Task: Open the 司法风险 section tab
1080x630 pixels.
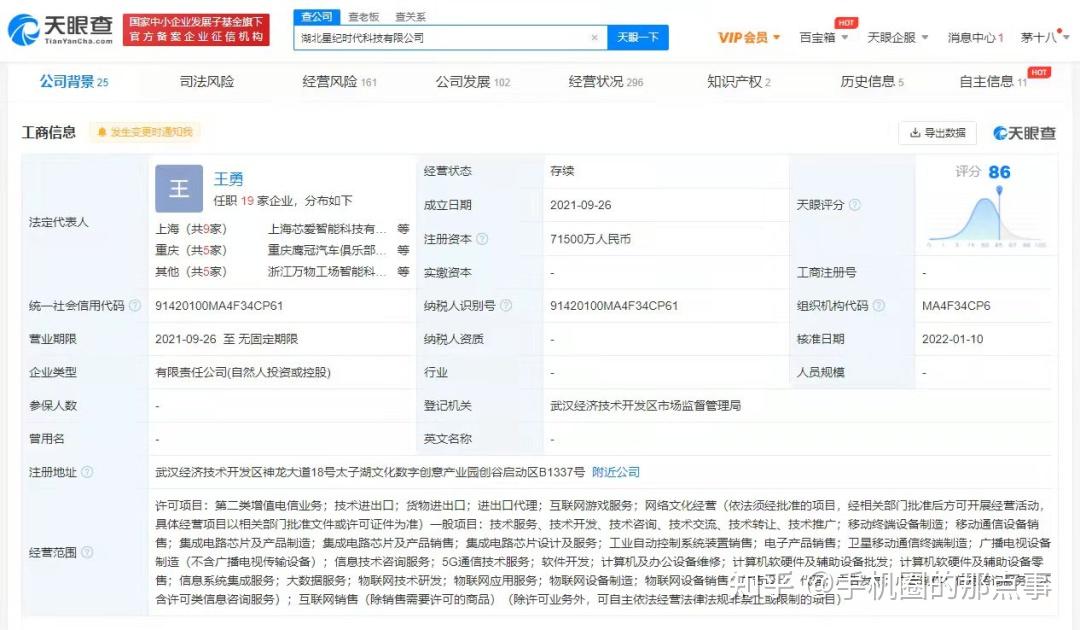Action: 207,82
